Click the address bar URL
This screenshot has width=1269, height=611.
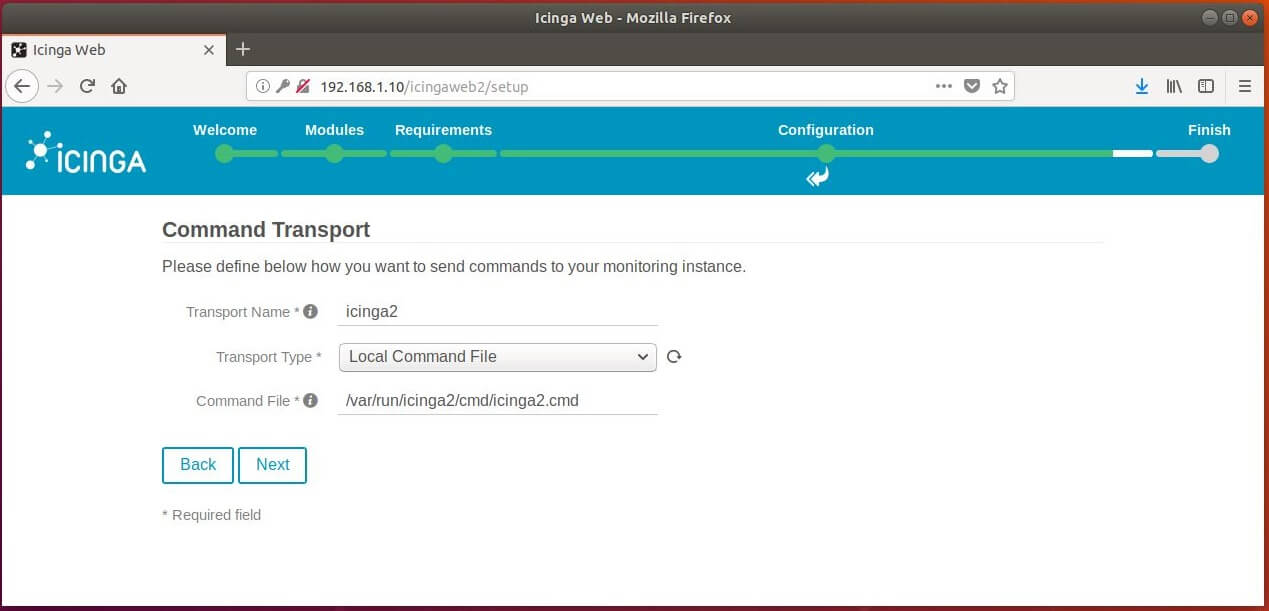(424, 87)
